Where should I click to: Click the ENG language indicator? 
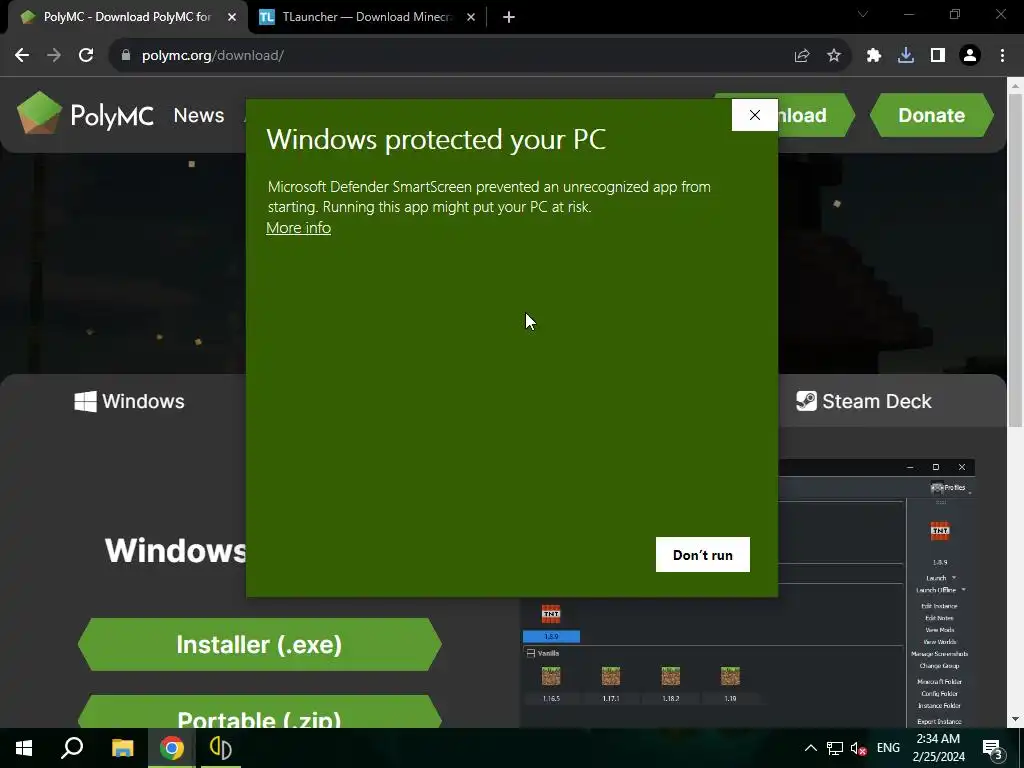(888, 748)
